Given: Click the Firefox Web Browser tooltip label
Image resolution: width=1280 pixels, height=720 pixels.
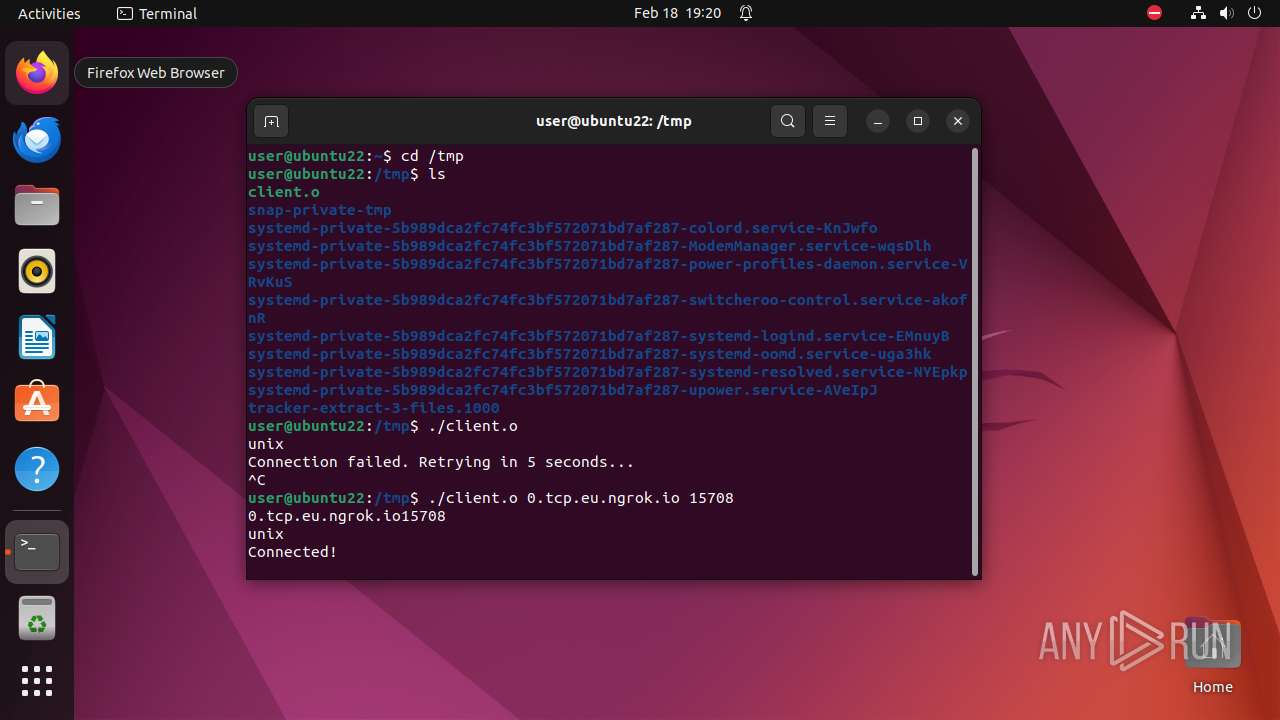Looking at the screenshot, I should (156, 73).
